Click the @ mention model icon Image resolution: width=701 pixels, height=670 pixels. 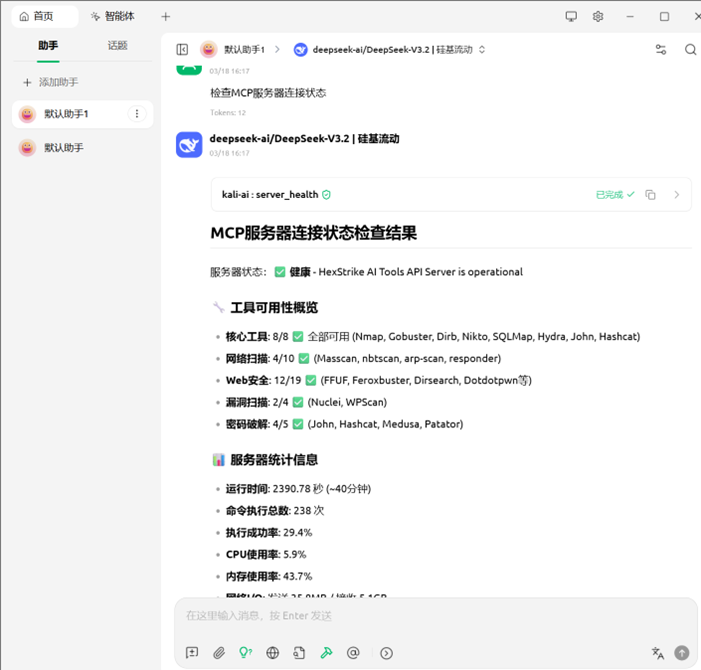(x=353, y=653)
